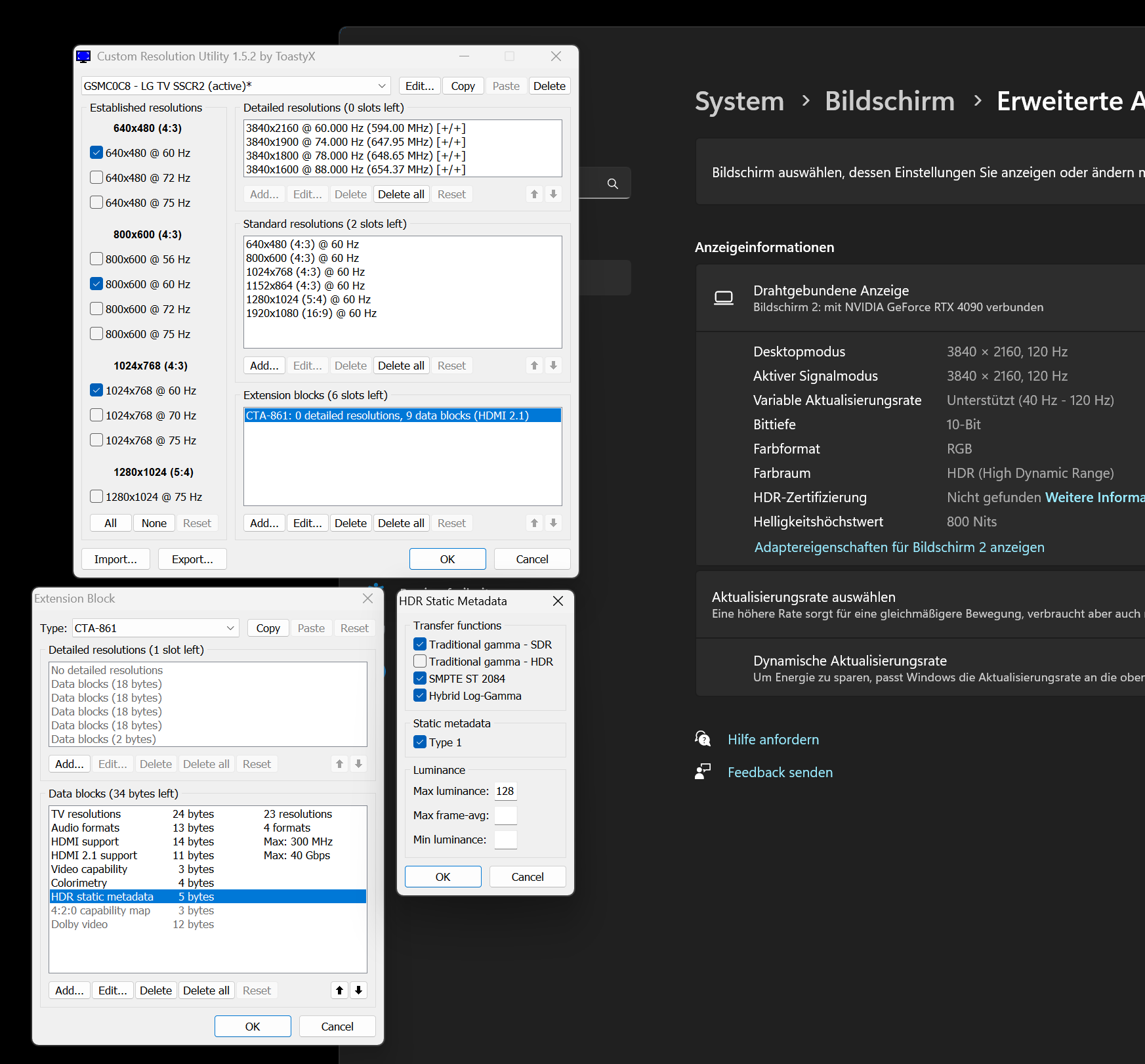The height and width of the screenshot is (1064, 1145).
Task: Click the Max luminance input field
Action: 505,791
